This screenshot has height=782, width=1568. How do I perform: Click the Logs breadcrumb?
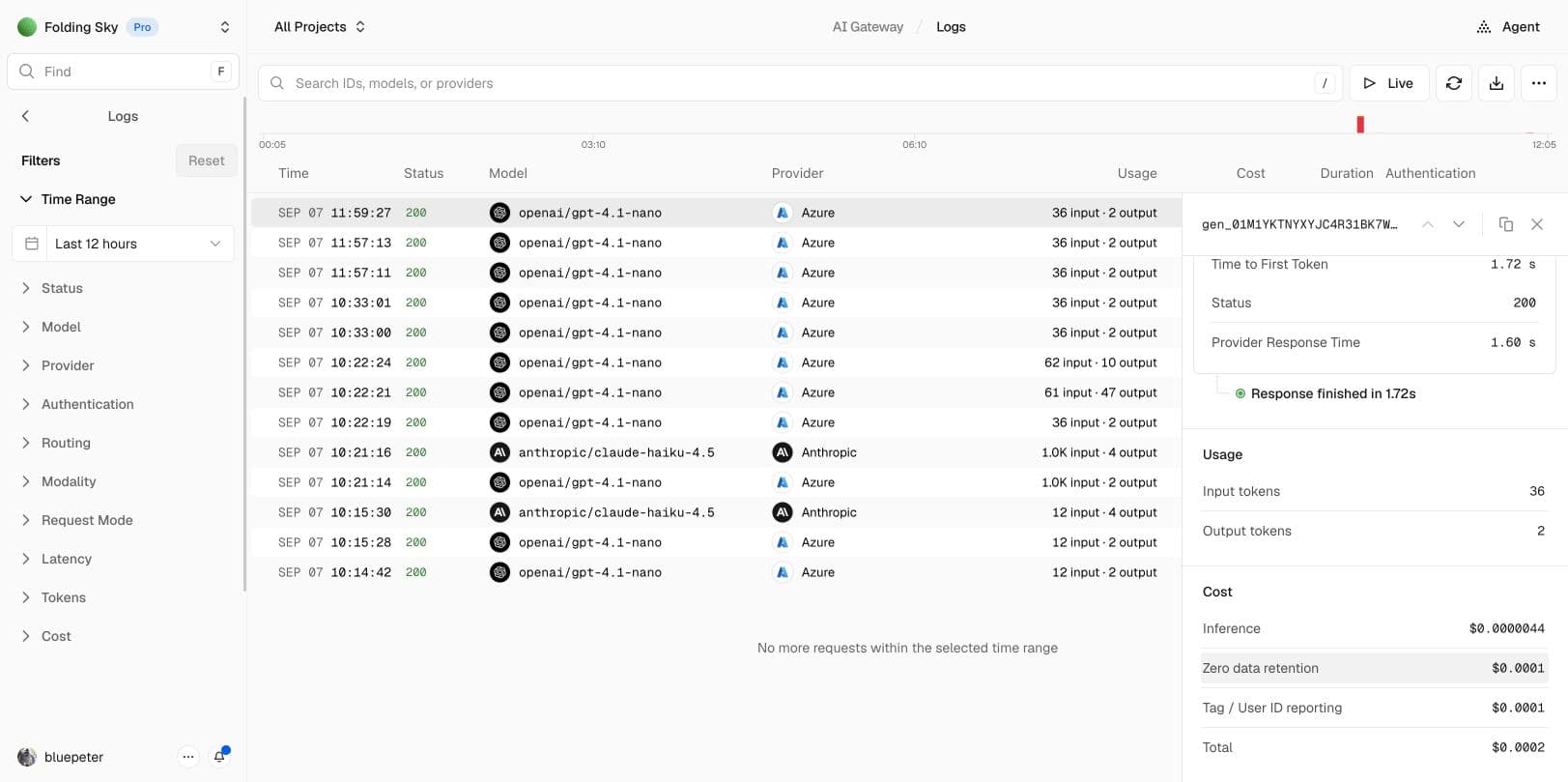tap(951, 27)
